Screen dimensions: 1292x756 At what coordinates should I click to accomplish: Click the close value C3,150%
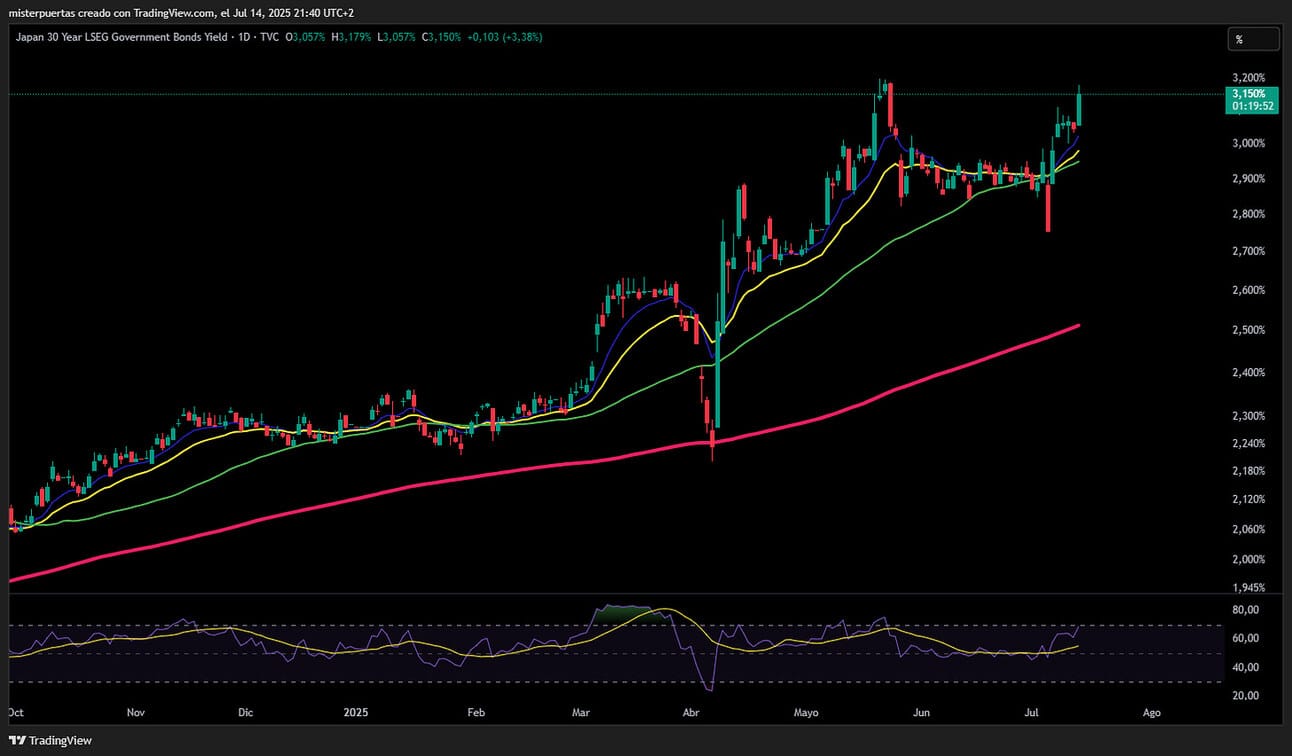tap(441, 37)
